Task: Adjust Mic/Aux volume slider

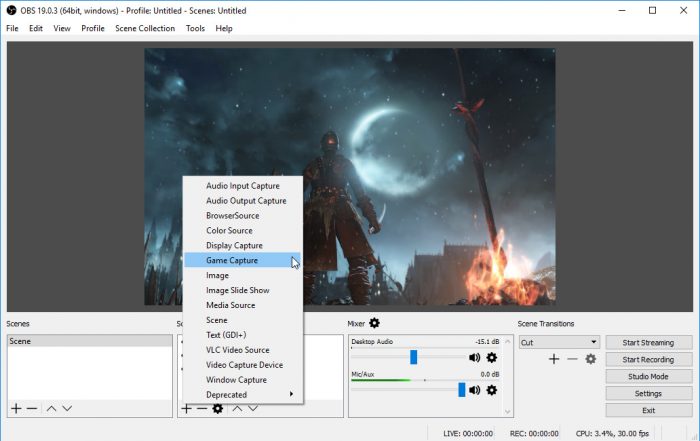Action: tap(462, 390)
